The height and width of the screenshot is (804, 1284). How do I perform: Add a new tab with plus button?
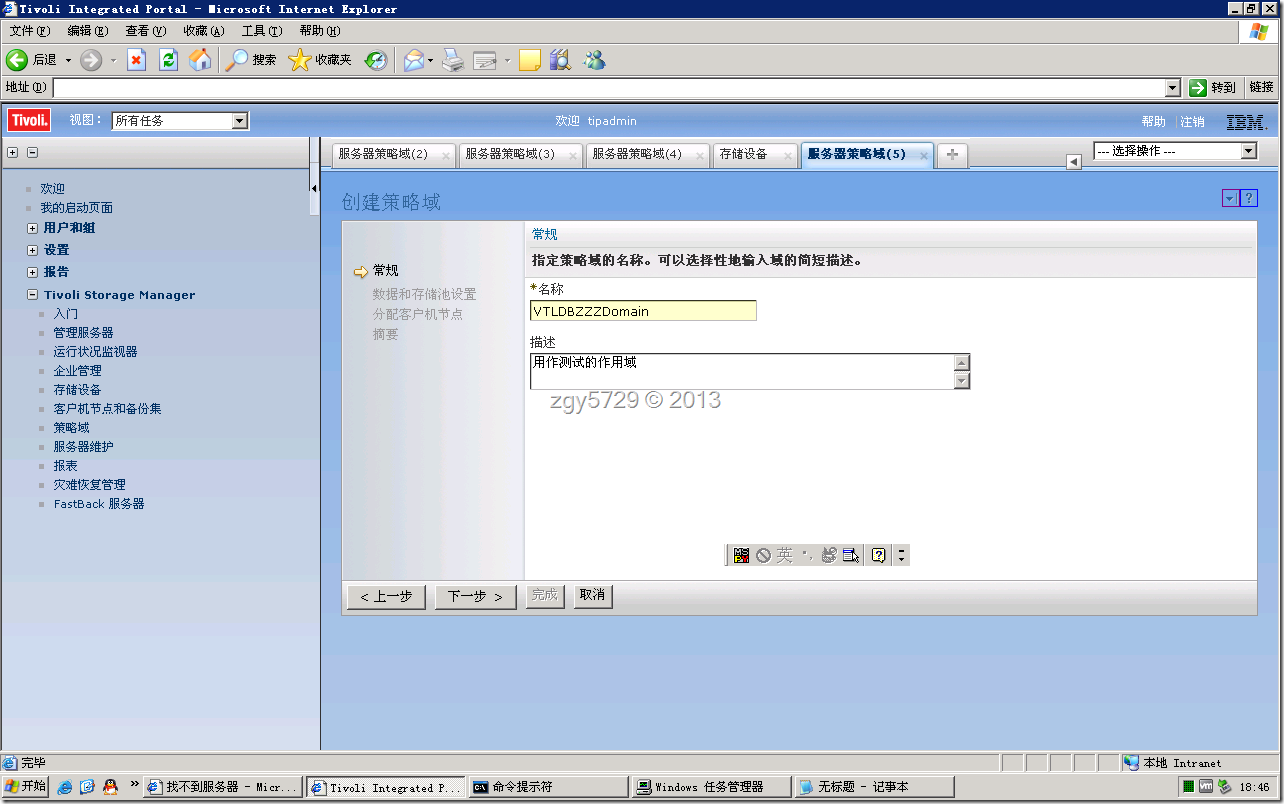[x=952, y=154]
